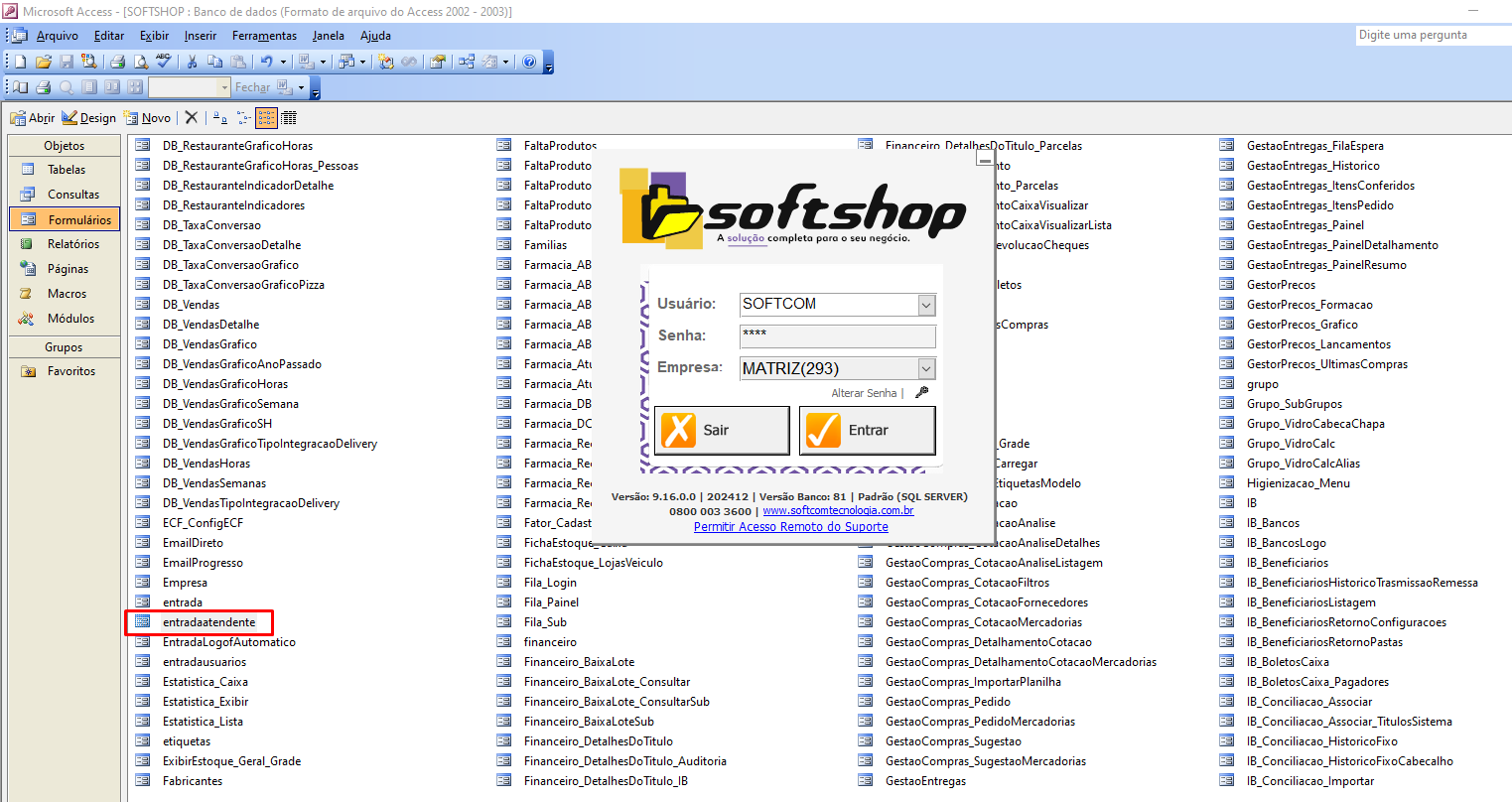The height and width of the screenshot is (802, 1512).
Task: Click the key icon beside Alterar Senha
Action: tap(921, 393)
